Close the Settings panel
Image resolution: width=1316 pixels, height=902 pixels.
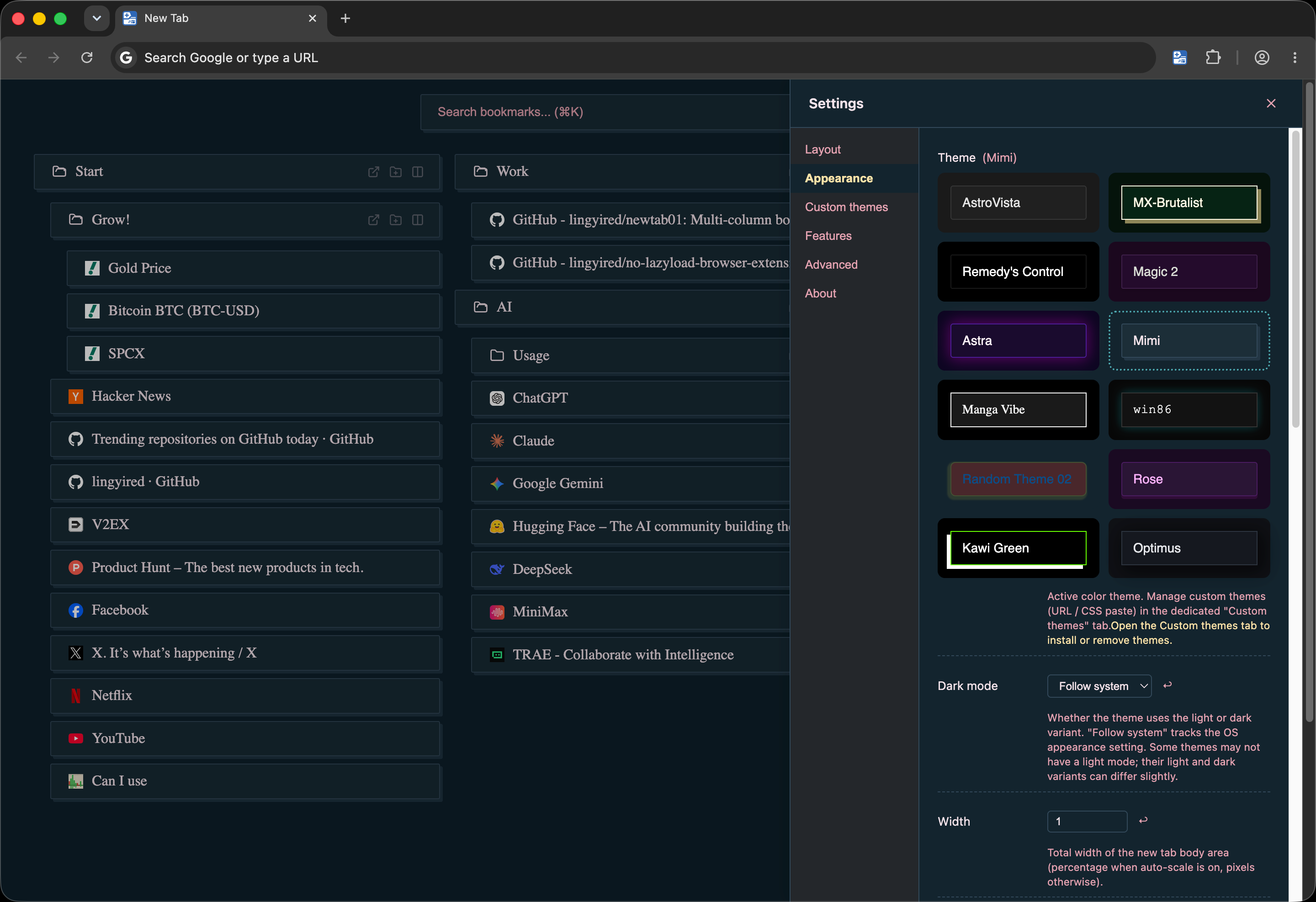point(1271,103)
